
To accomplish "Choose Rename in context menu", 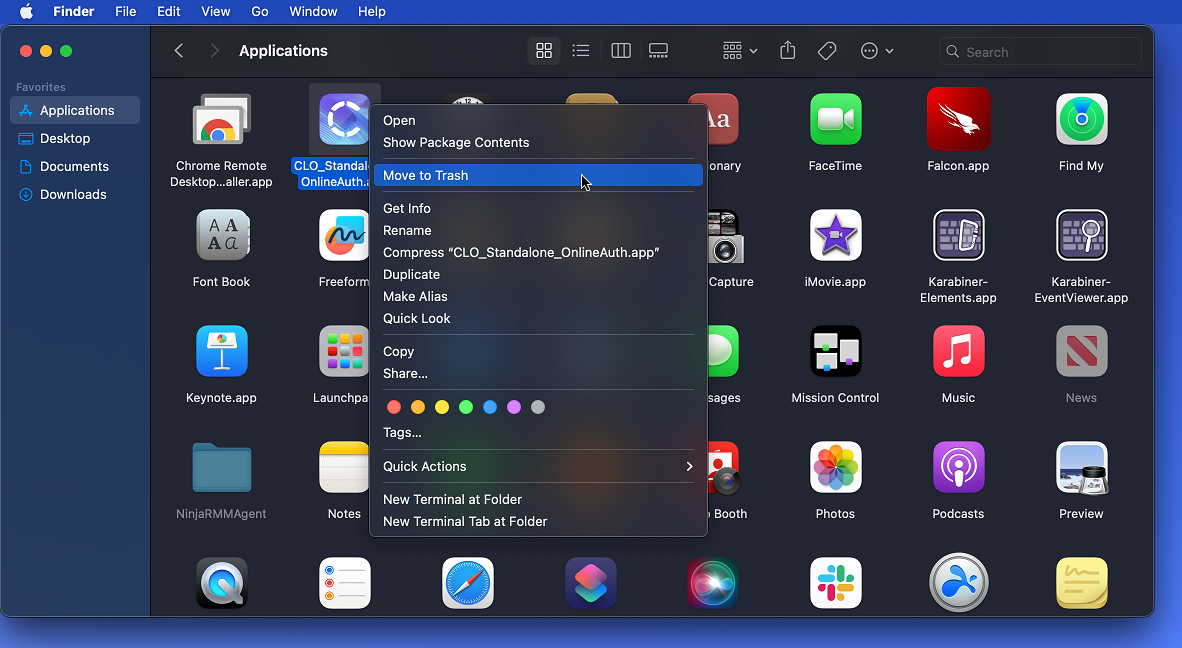I will coord(538,231).
